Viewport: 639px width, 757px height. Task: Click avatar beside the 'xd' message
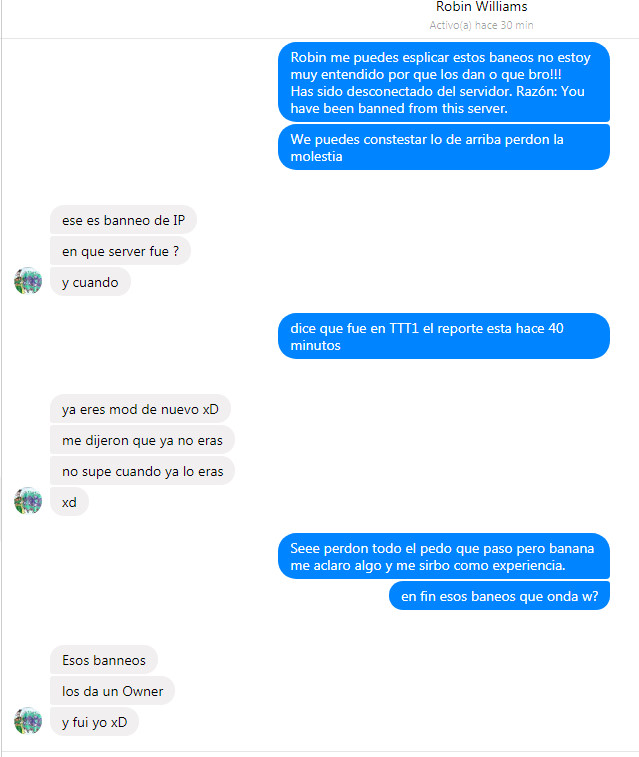tap(28, 501)
